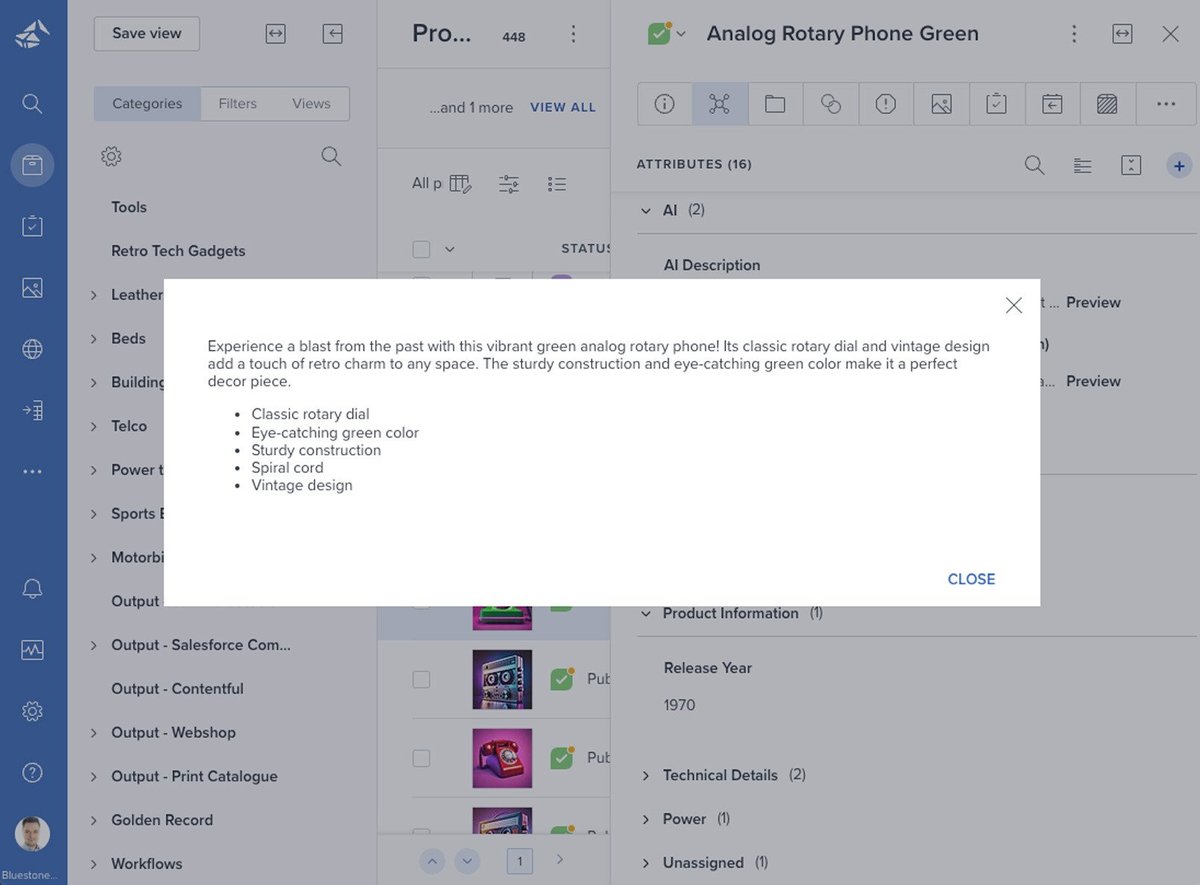Open the notifications bell icon

(x=32, y=589)
